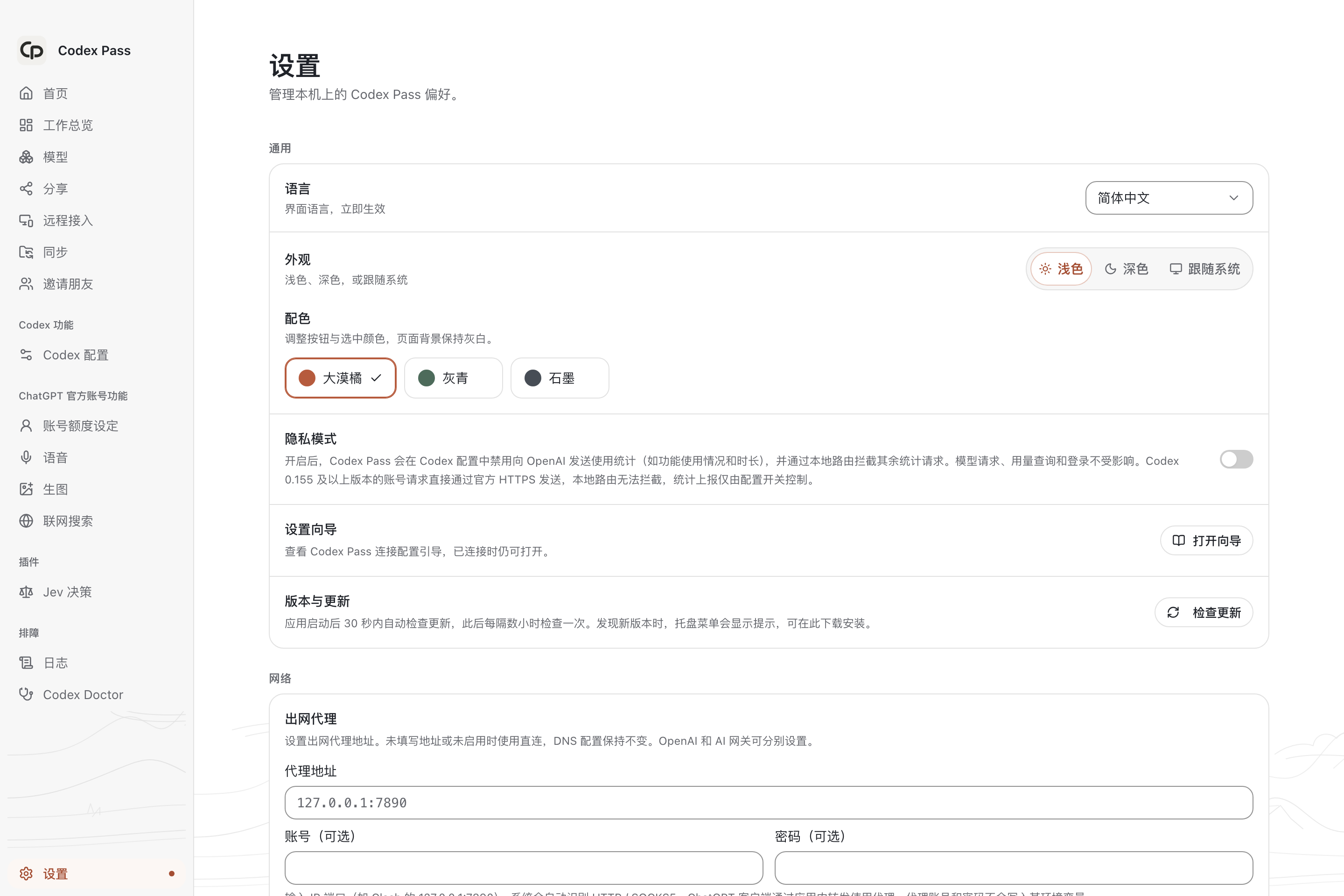Go to 首页 in sidebar
Viewport: 1344px width, 896px height.
[97, 93]
